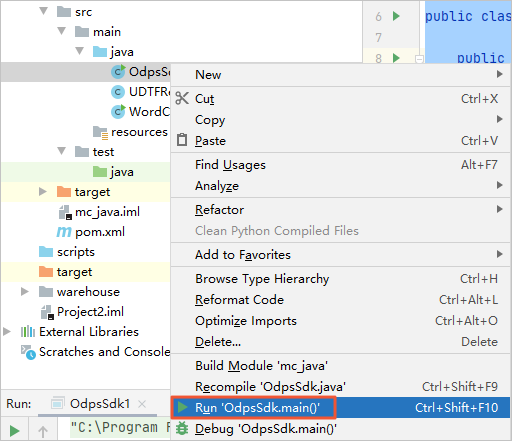Viewport: 512px width, 441px height.
Task: Close the OdpsSdk1 run tab
Action: [142, 404]
